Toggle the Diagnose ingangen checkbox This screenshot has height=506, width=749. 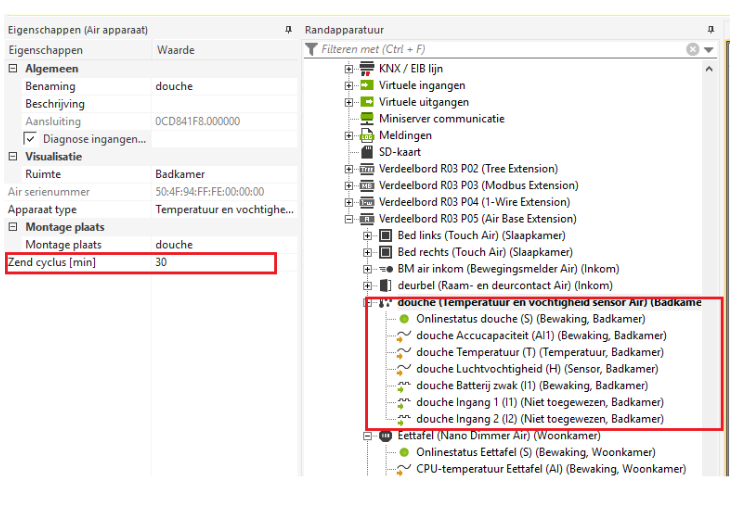[30, 139]
